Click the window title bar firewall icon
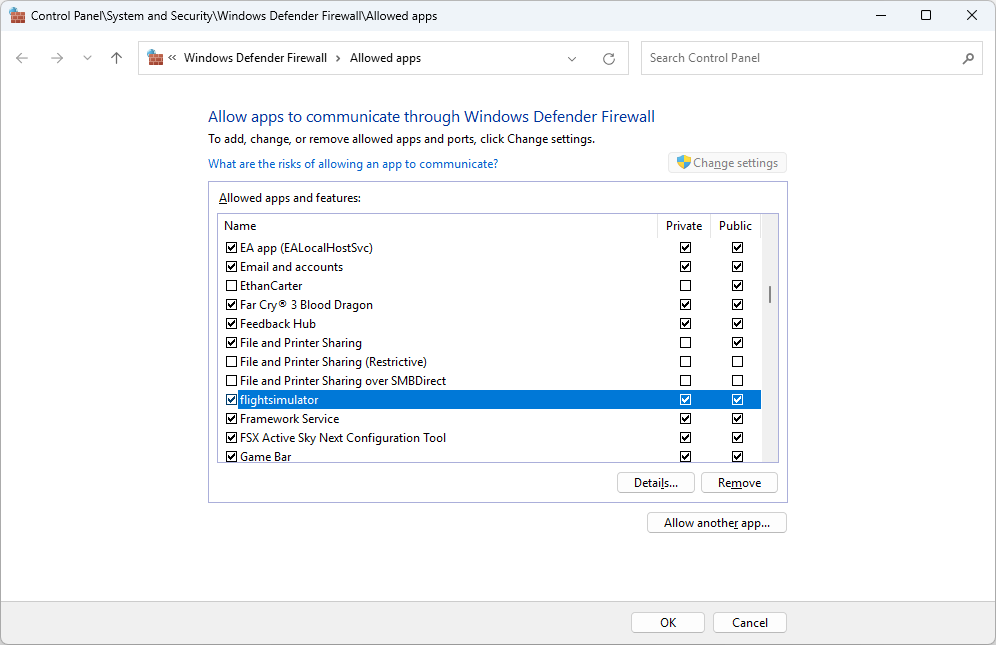 [17, 15]
